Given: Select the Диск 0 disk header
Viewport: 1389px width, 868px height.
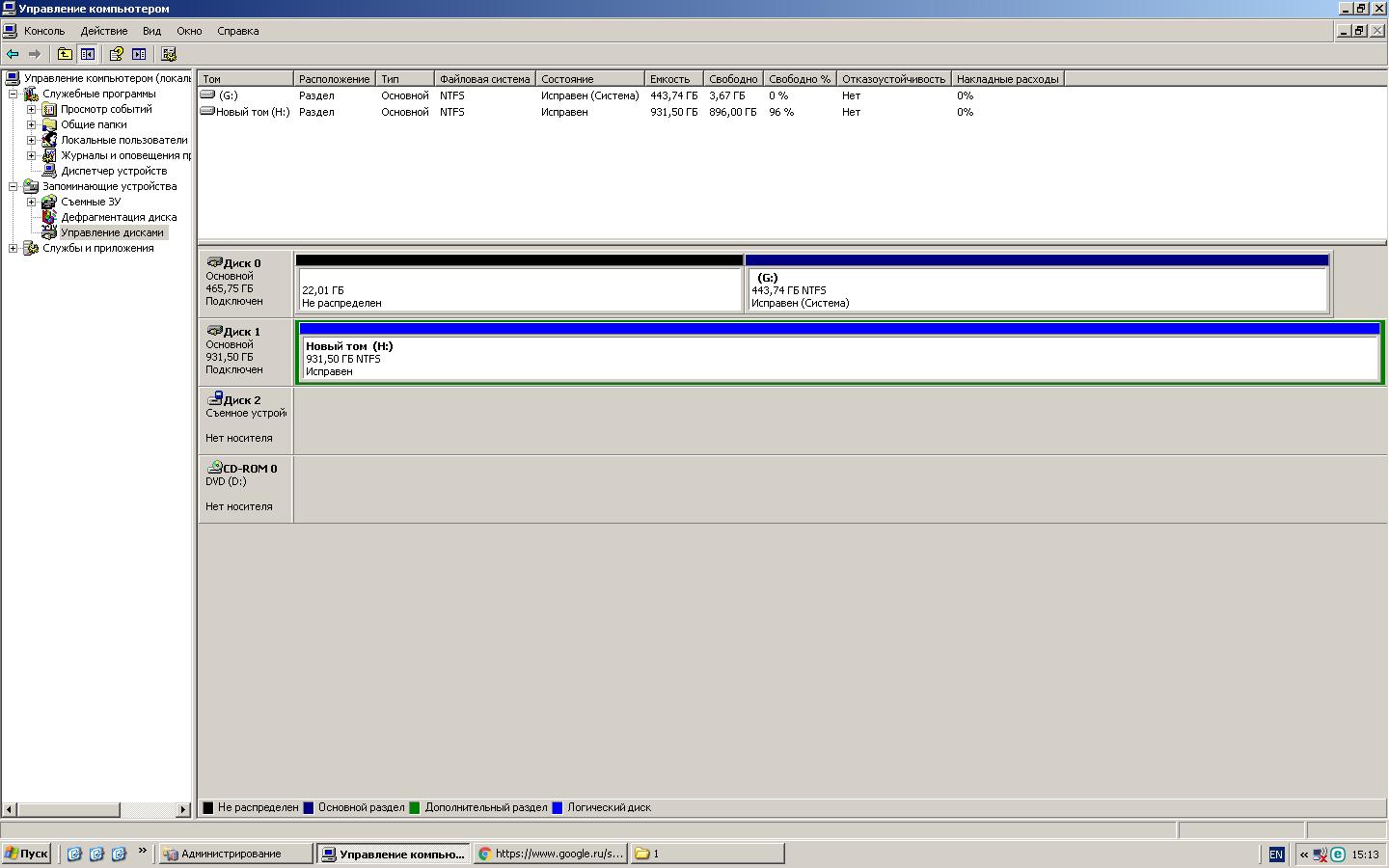Looking at the screenshot, I should coord(246,283).
